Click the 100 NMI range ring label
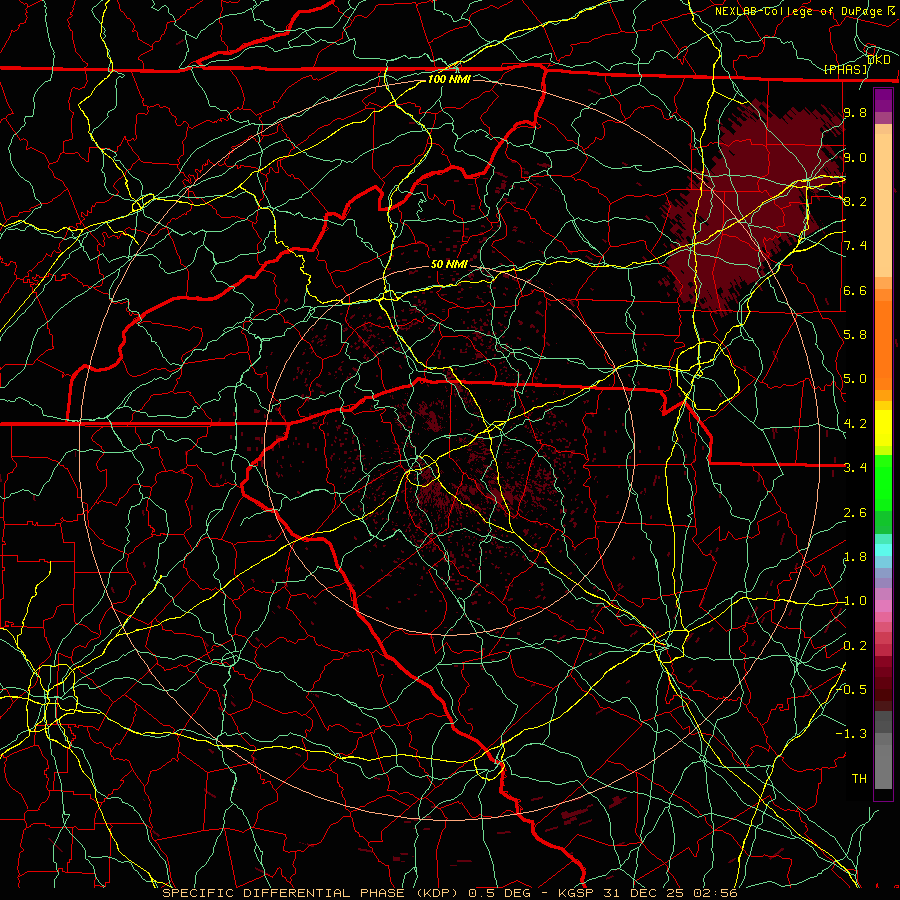Viewport: 900px width, 900px height. (x=449, y=79)
